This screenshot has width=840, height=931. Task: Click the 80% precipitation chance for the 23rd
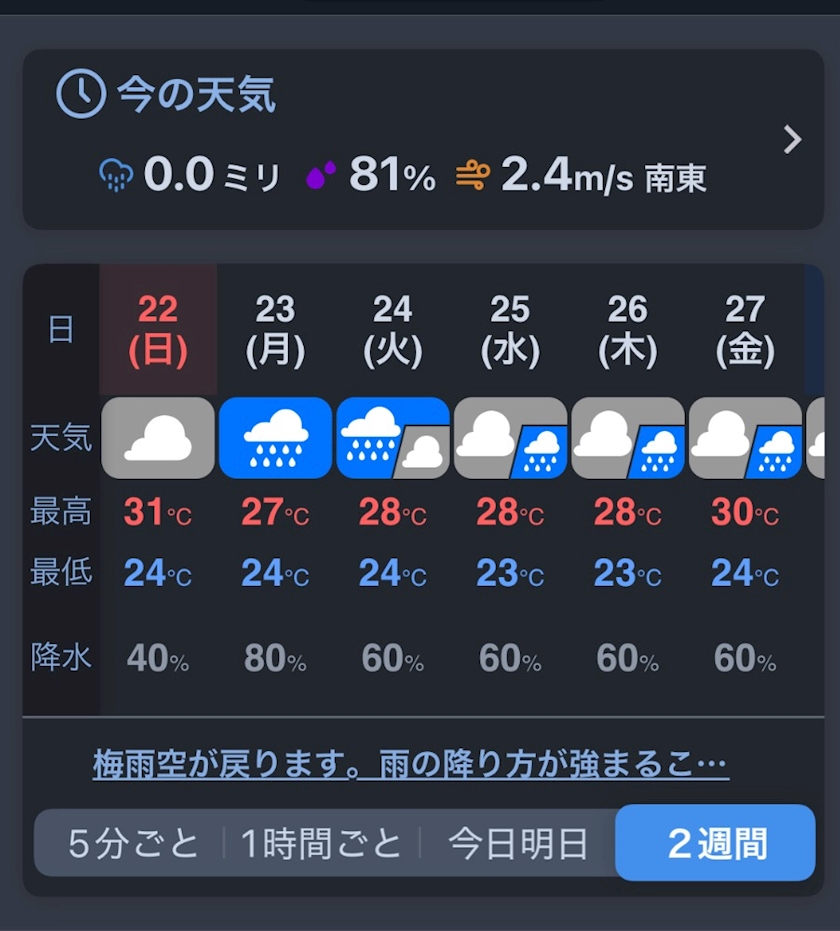pyautogui.click(x=275, y=659)
